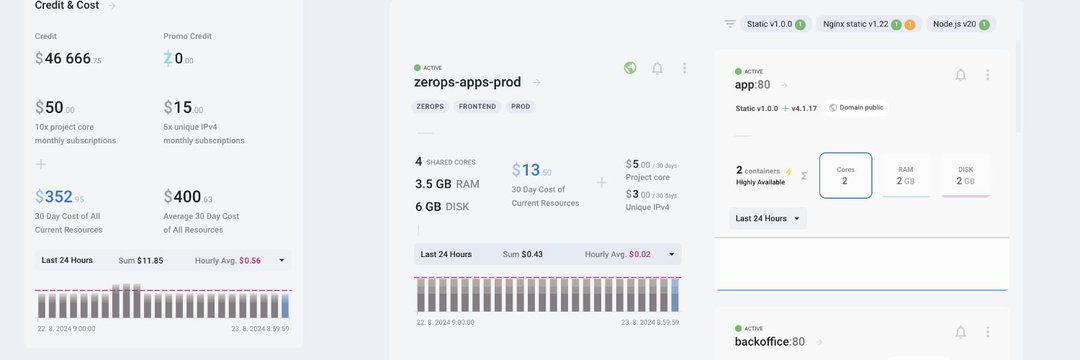
Task: Open three-dot menu for backoffice:80 service
Action: coord(987,332)
